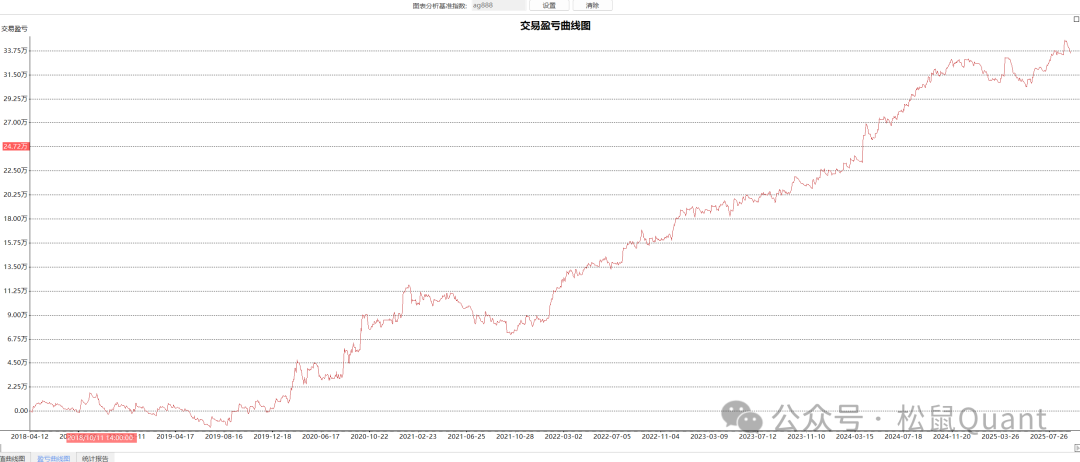
Task: Click the 2020-06-17 date on the x-axis
Action: click(321, 437)
